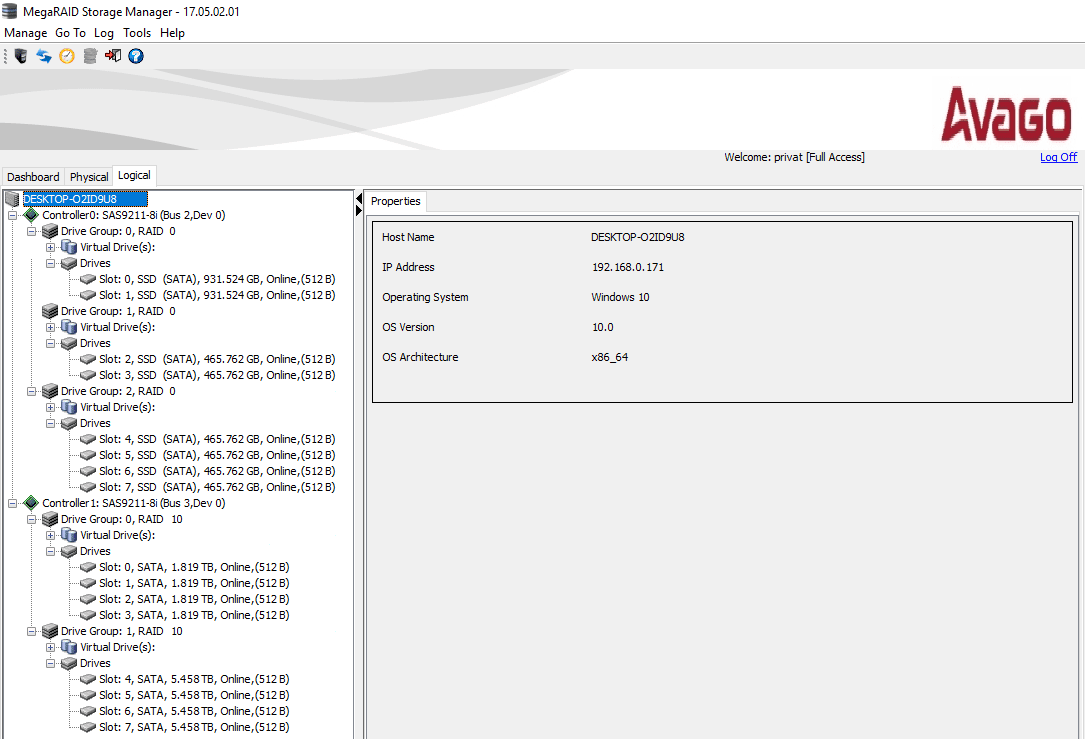Image resolution: width=1085 pixels, height=739 pixels.
Task: Open the Log menu
Action: pos(104,33)
